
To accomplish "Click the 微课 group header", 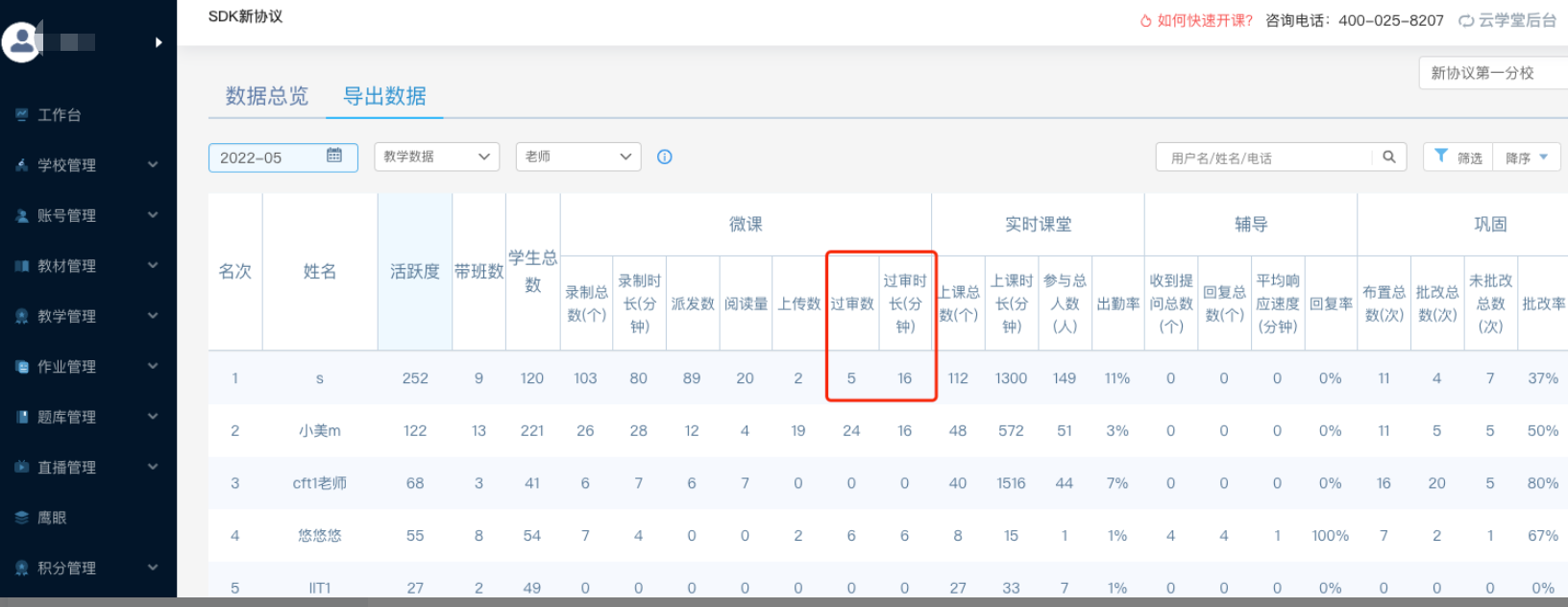I will (746, 225).
